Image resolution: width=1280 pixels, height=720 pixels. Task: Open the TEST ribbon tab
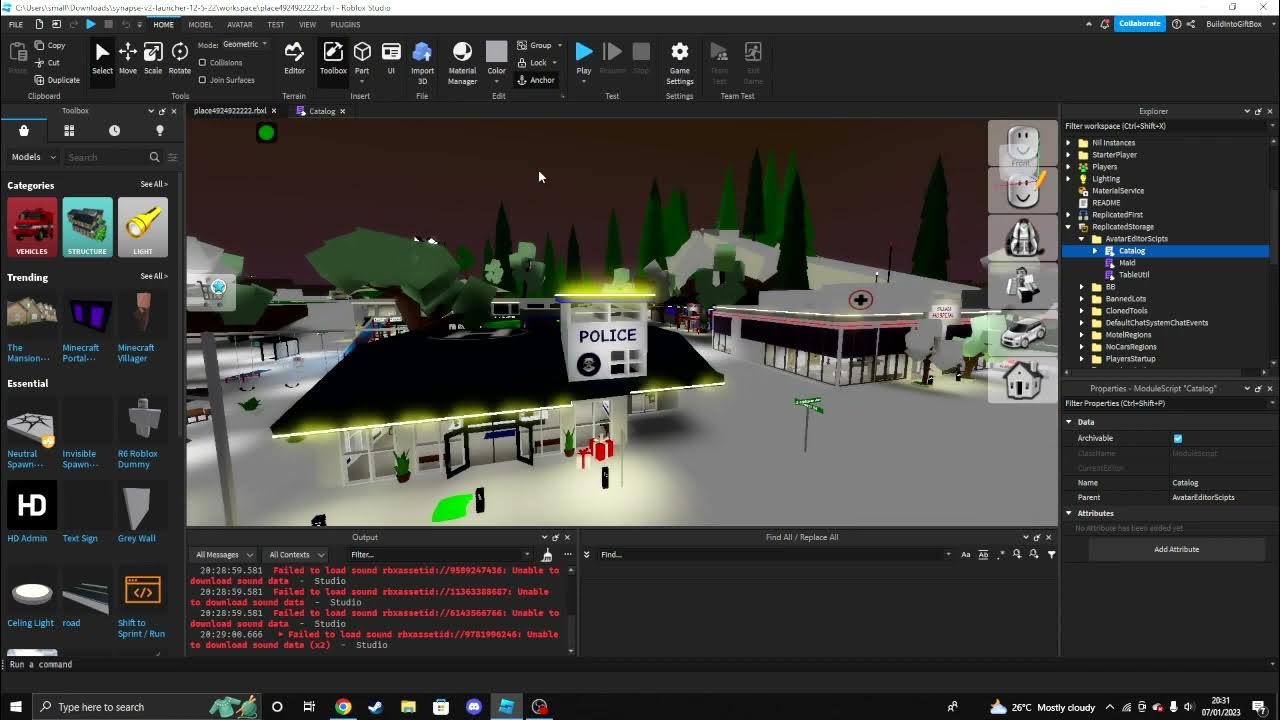(276, 24)
